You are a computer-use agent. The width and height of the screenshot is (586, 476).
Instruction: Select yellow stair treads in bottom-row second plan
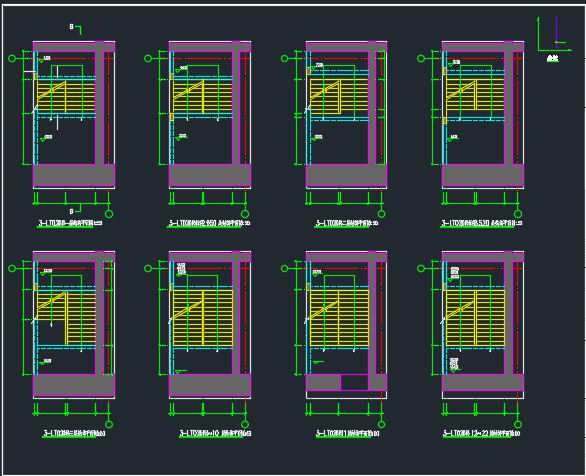[203, 318]
